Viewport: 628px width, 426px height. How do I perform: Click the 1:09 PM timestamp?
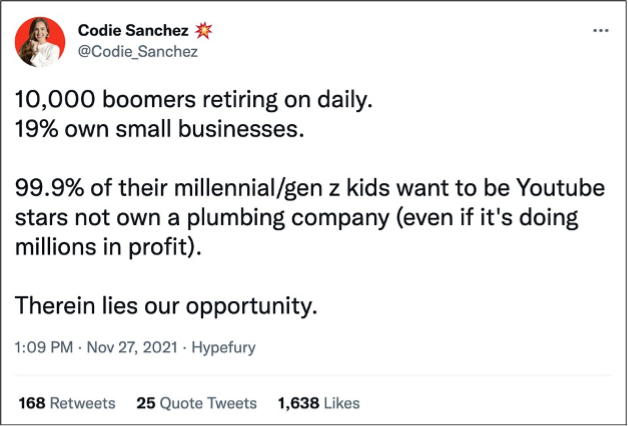(44, 348)
